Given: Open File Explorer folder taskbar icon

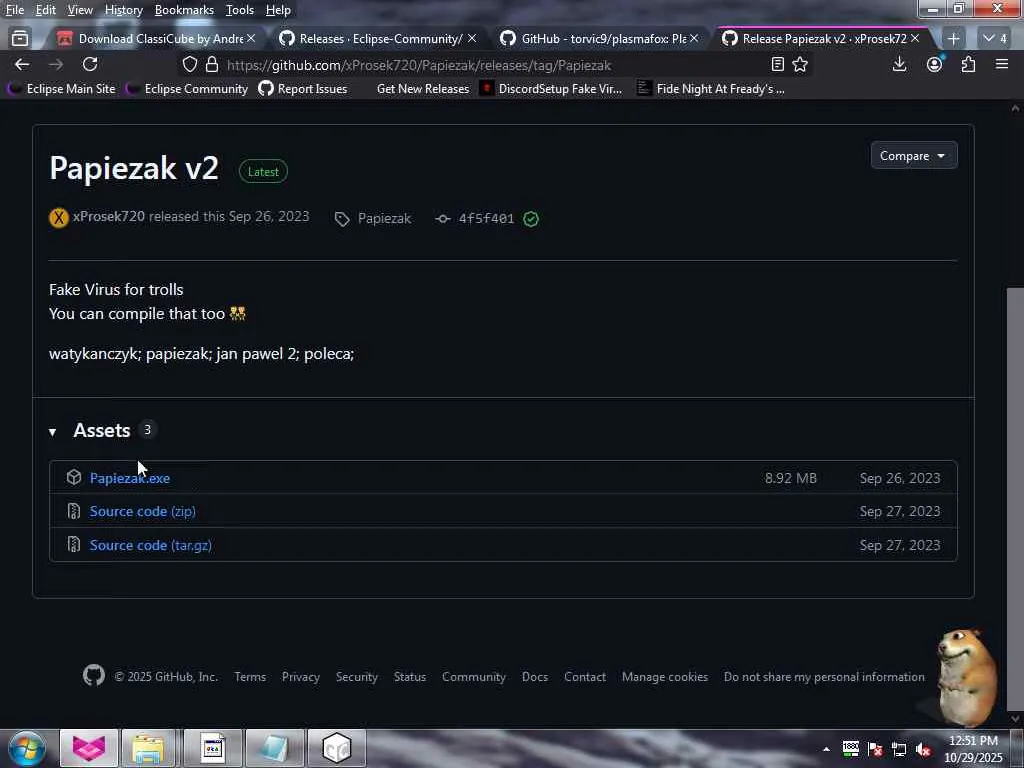Looking at the screenshot, I should tap(149, 748).
